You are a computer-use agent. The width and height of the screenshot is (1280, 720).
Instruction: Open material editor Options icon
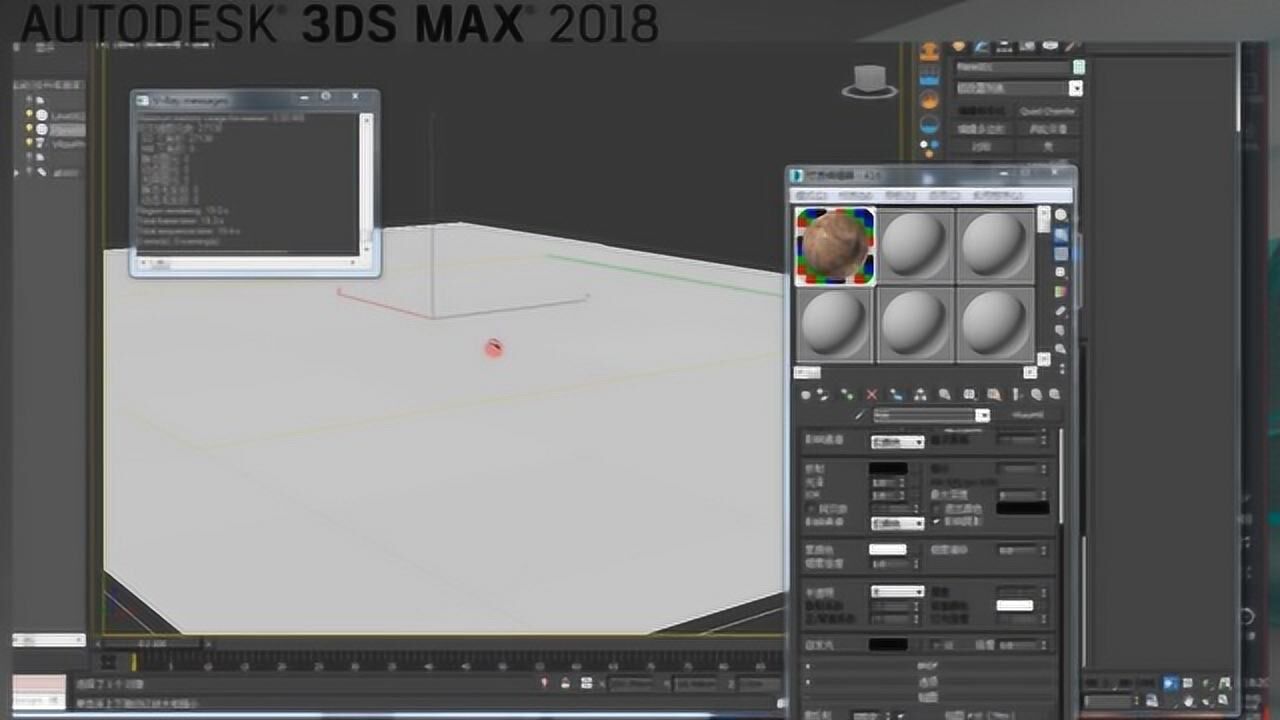[1061, 330]
